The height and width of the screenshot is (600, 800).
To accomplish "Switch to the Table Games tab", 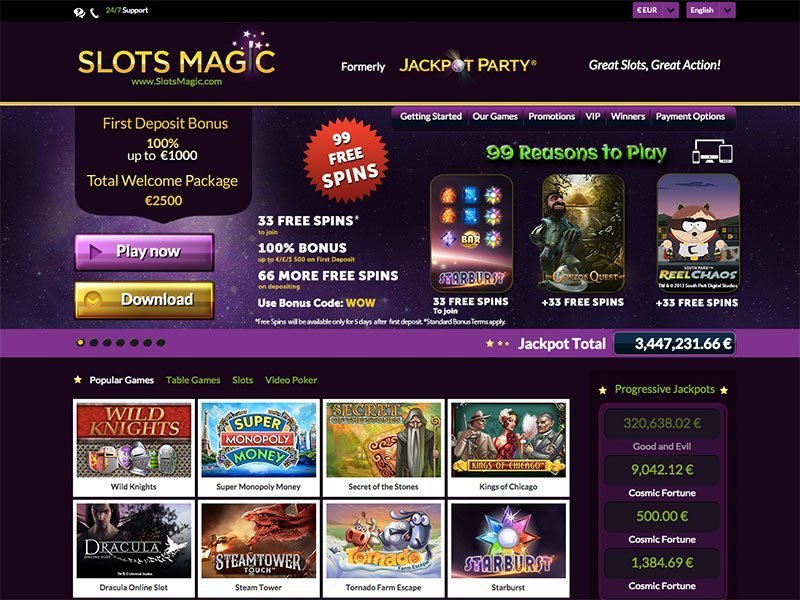I will tap(193, 380).
